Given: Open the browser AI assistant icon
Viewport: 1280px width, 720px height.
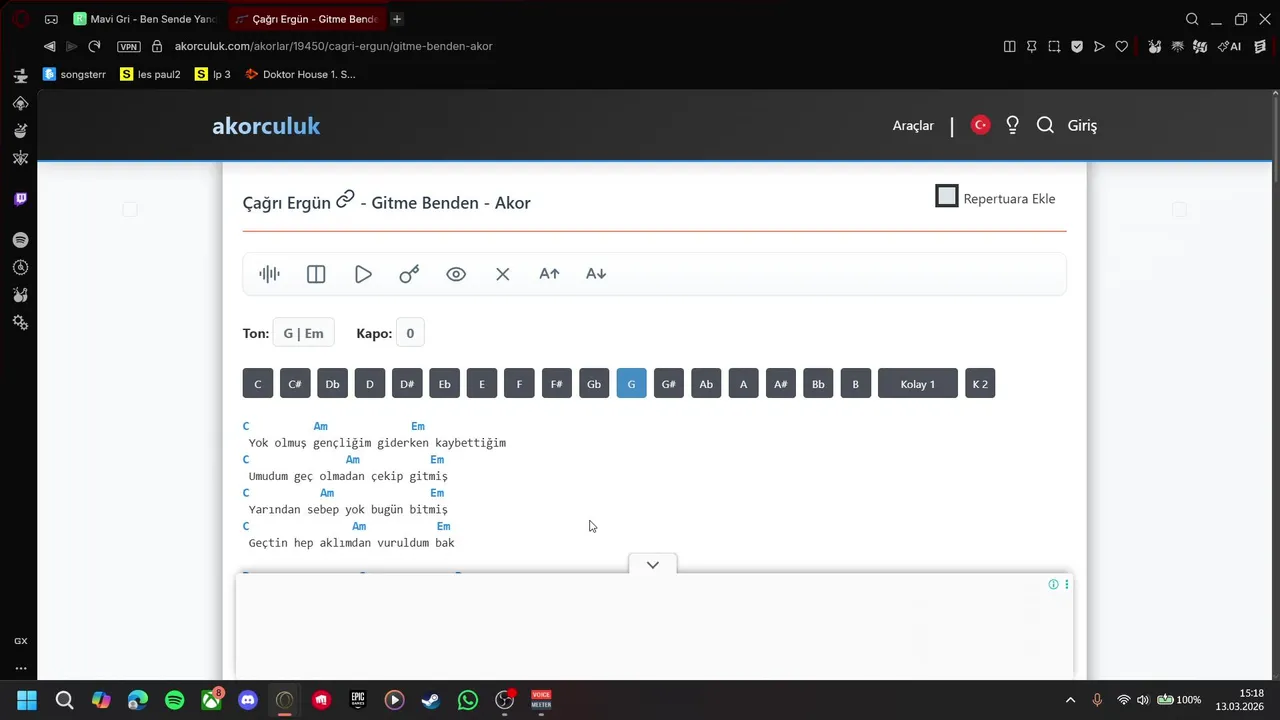Looking at the screenshot, I should [x=1229, y=46].
